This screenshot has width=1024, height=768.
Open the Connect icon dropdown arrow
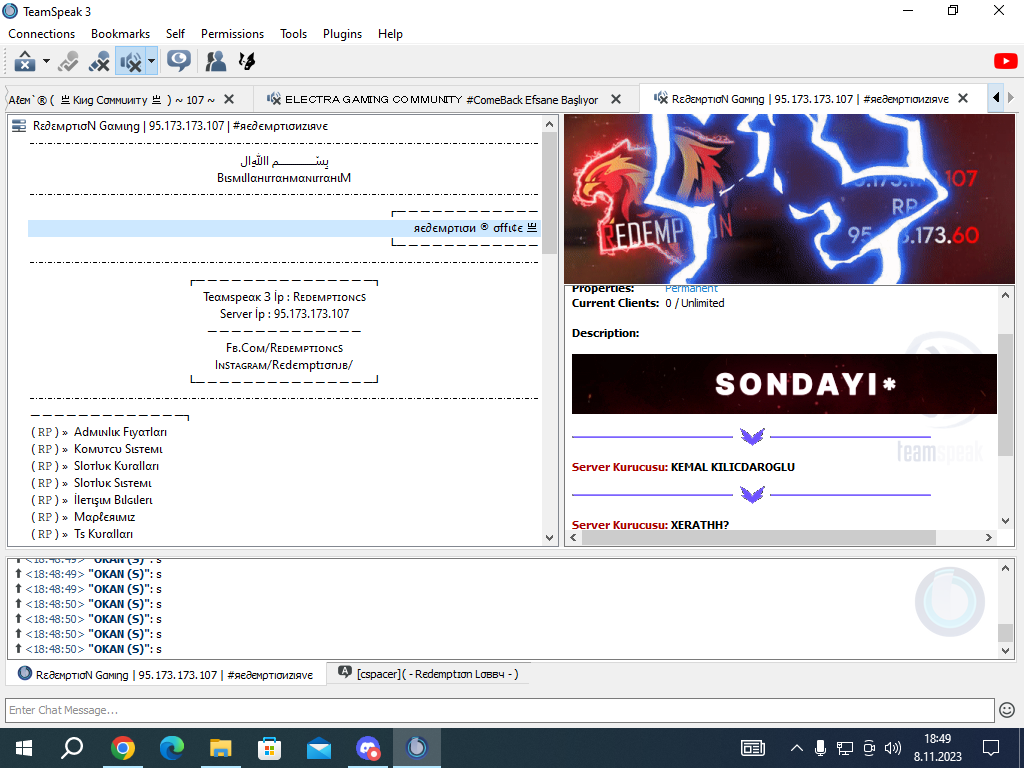[46, 61]
